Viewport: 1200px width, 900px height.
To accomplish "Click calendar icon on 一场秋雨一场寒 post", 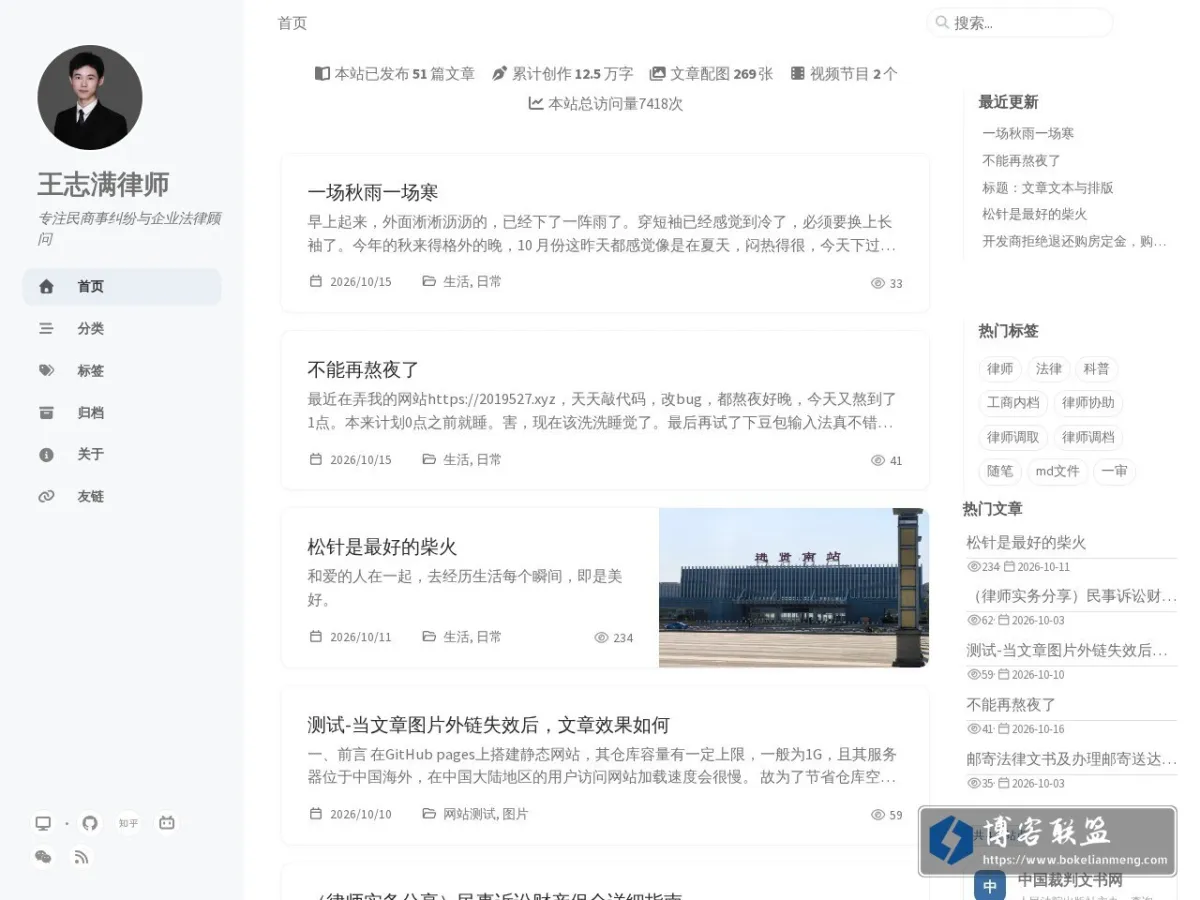I will tap(316, 282).
